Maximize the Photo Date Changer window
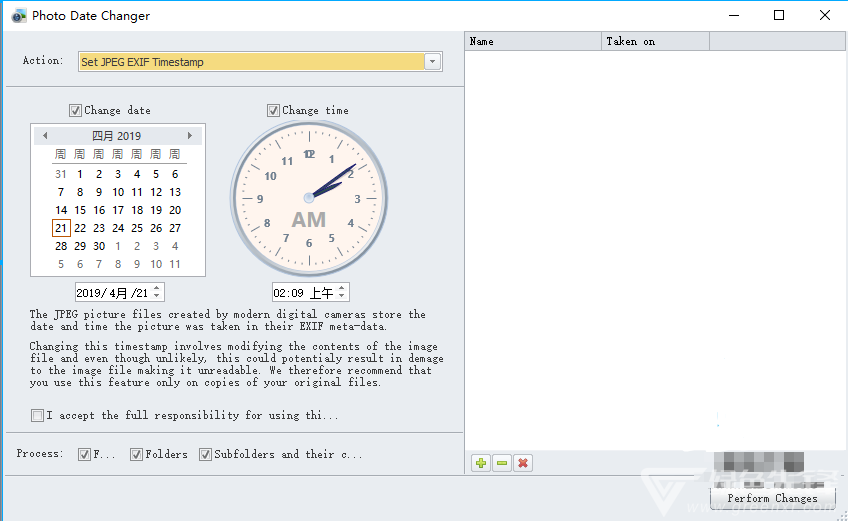The width and height of the screenshot is (848, 521). [779, 15]
